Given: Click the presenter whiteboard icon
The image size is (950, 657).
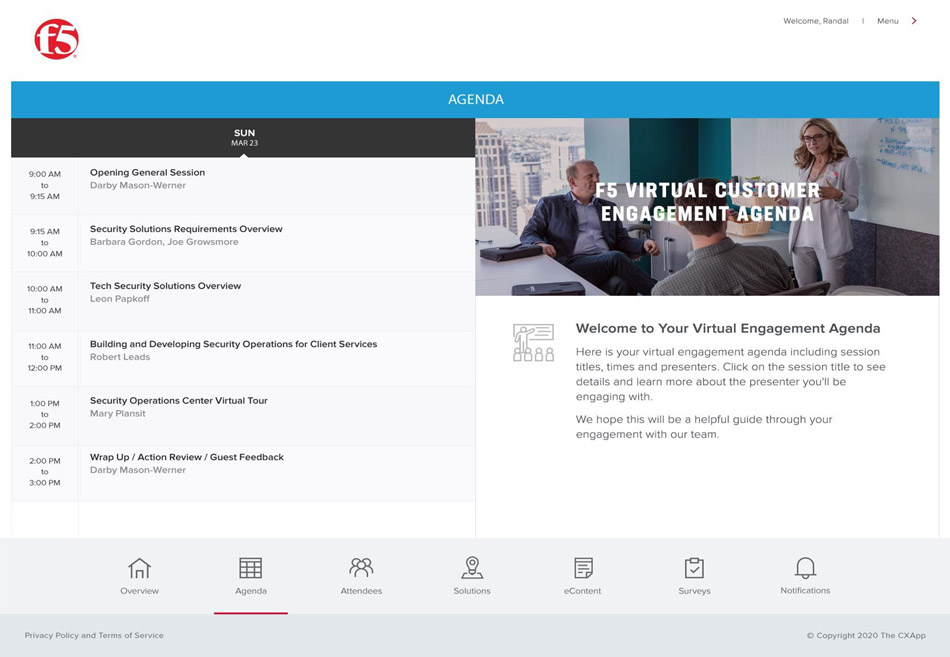Looking at the screenshot, I should pyautogui.click(x=533, y=342).
